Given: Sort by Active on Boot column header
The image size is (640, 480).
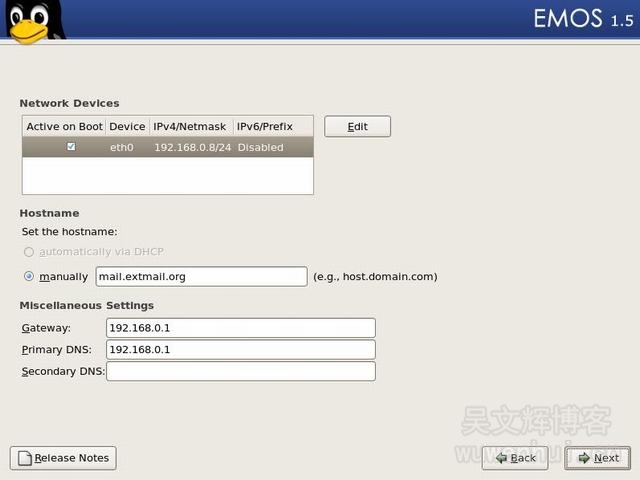Looking at the screenshot, I should [64, 127].
